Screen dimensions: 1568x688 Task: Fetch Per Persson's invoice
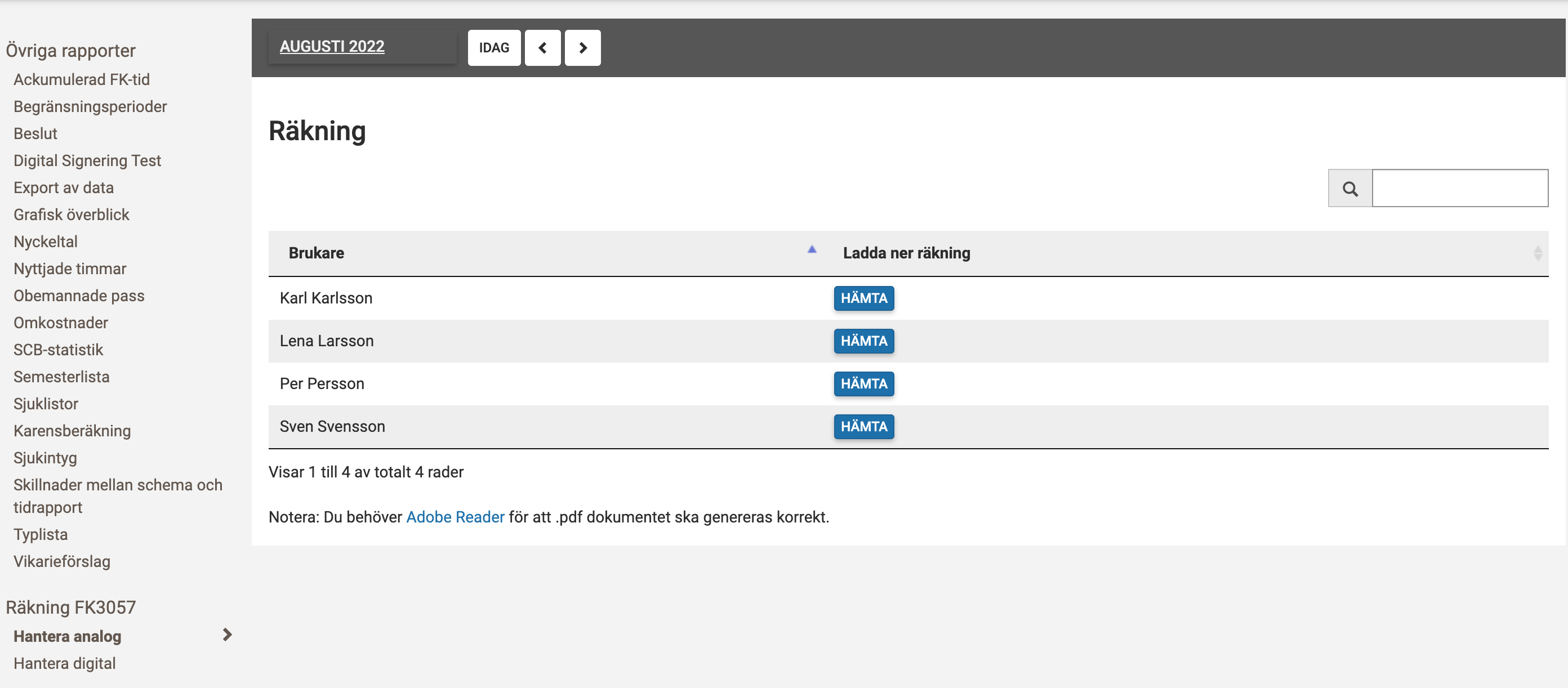863,384
